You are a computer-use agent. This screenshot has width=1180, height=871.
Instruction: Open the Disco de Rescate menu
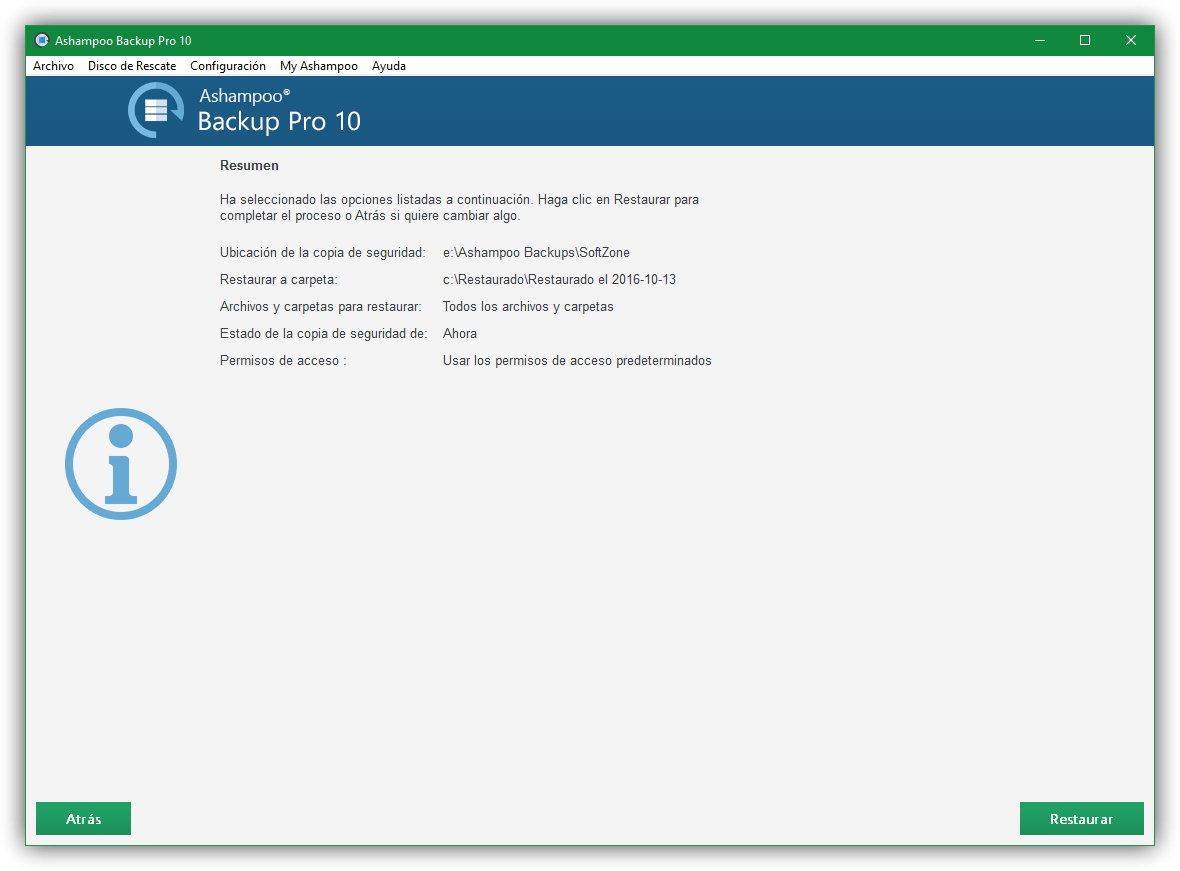tap(132, 66)
